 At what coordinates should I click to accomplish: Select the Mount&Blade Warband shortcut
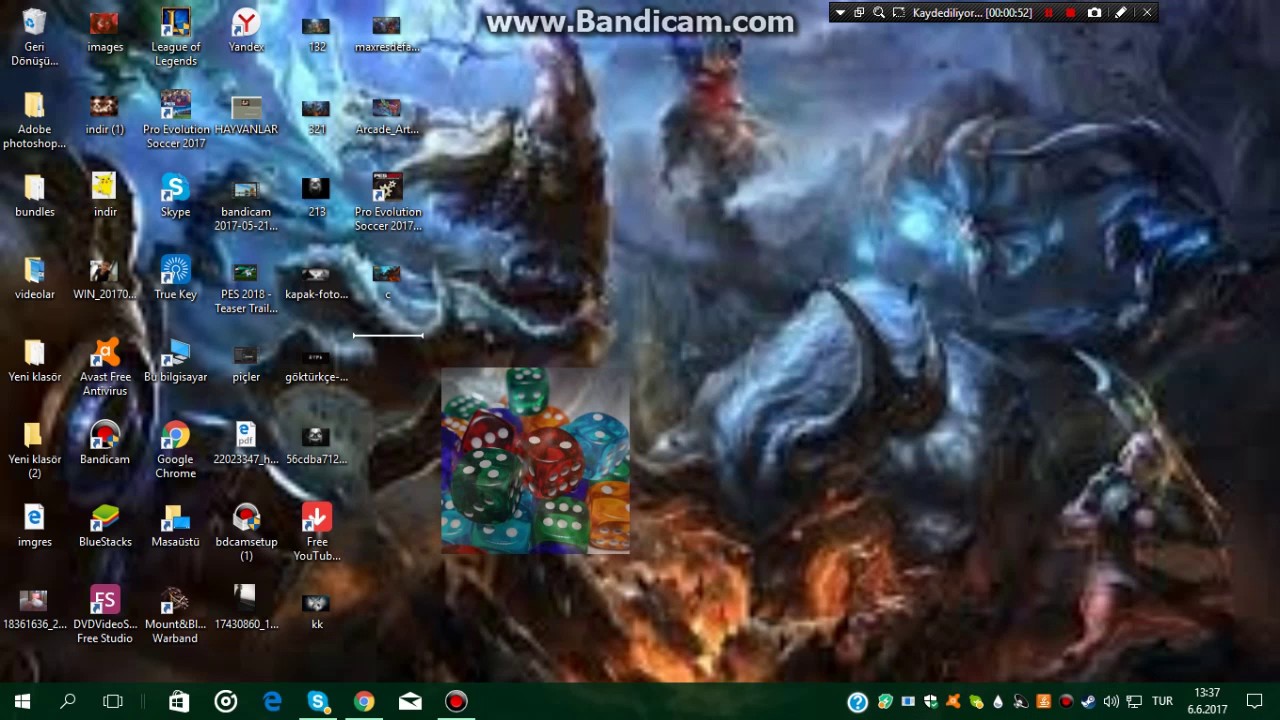(x=175, y=615)
